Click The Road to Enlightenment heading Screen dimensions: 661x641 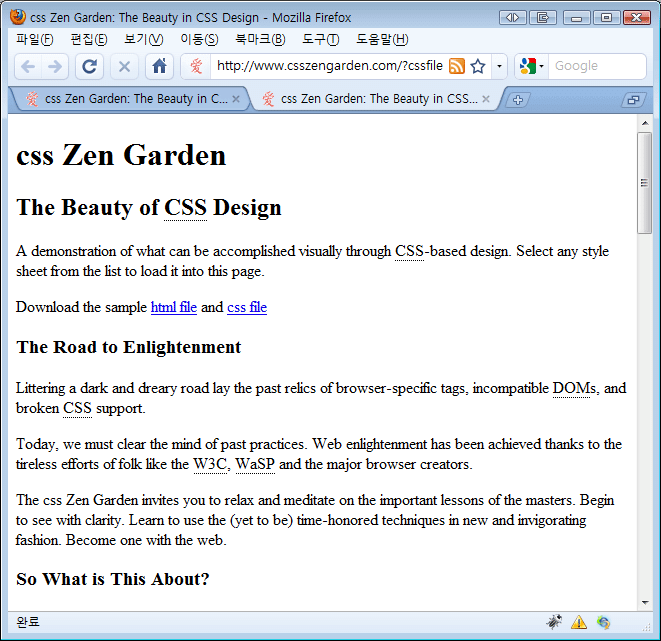click(x=129, y=347)
